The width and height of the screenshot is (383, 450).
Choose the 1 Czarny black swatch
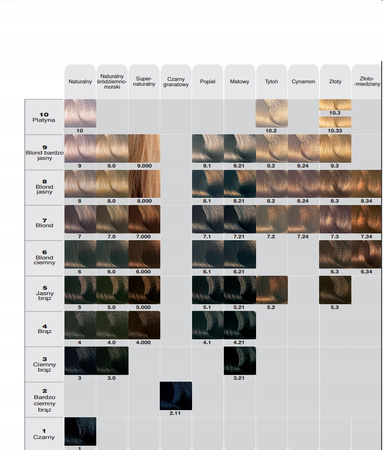coord(80,431)
